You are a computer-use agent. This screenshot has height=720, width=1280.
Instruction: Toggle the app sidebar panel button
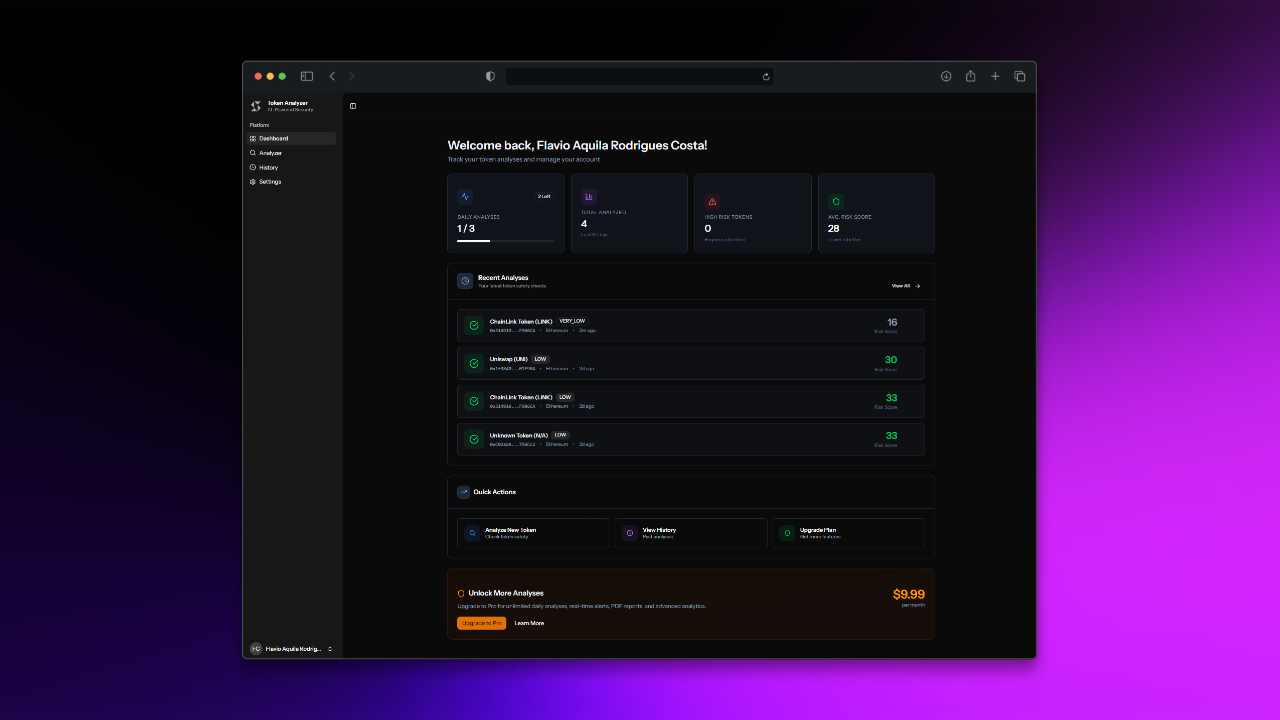pos(353,106)
